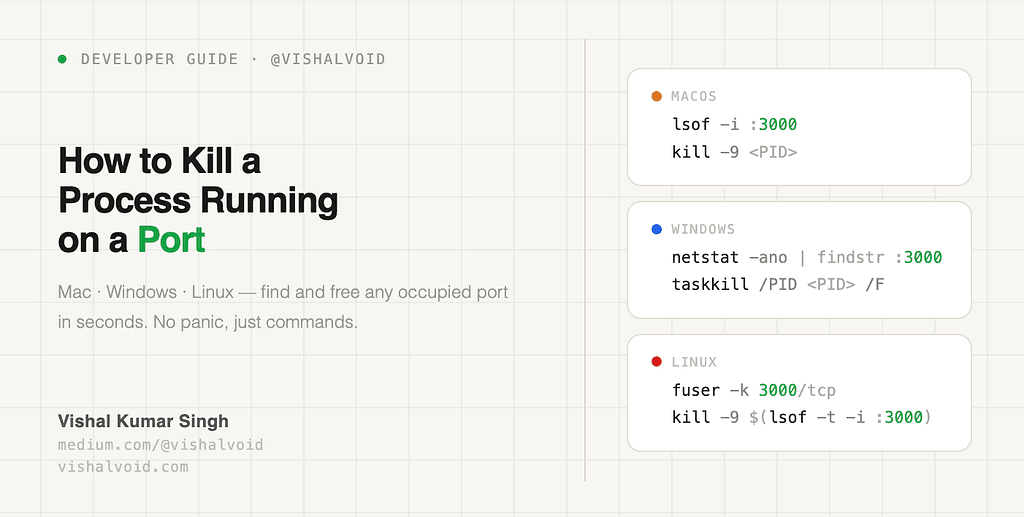1024x517 pixels.
Task: Click the lsof -i :3000 command
Action: coord(734,125)
